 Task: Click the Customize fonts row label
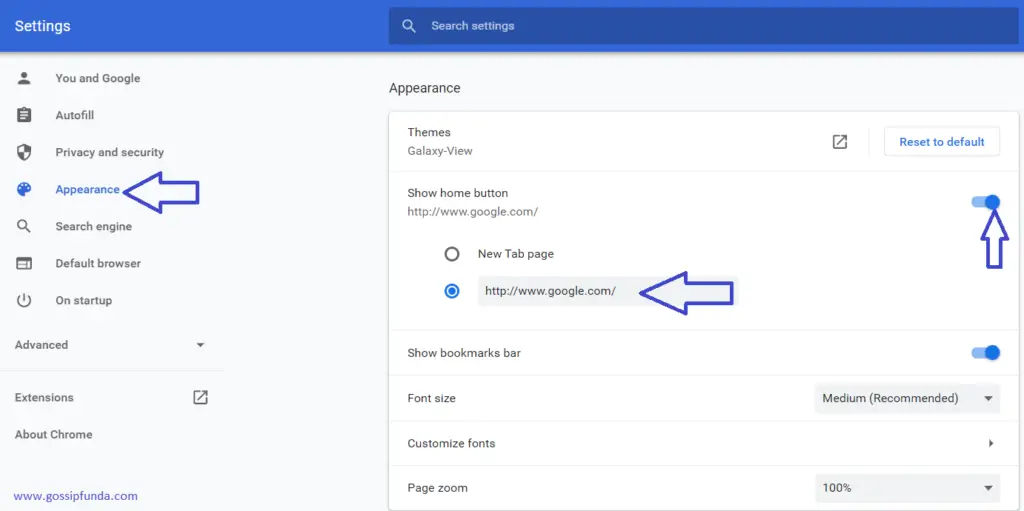pos(451,443)
